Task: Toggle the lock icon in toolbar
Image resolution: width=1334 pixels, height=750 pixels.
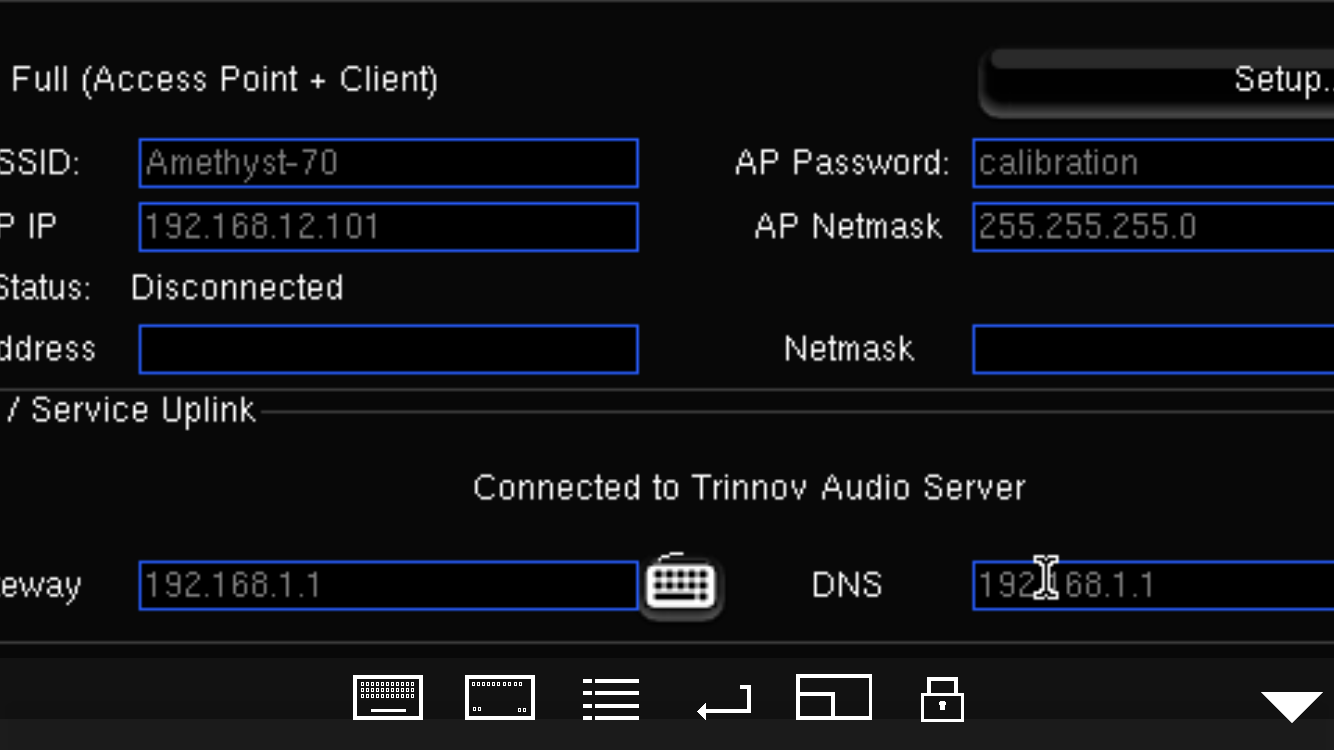Action: [942, 698]
